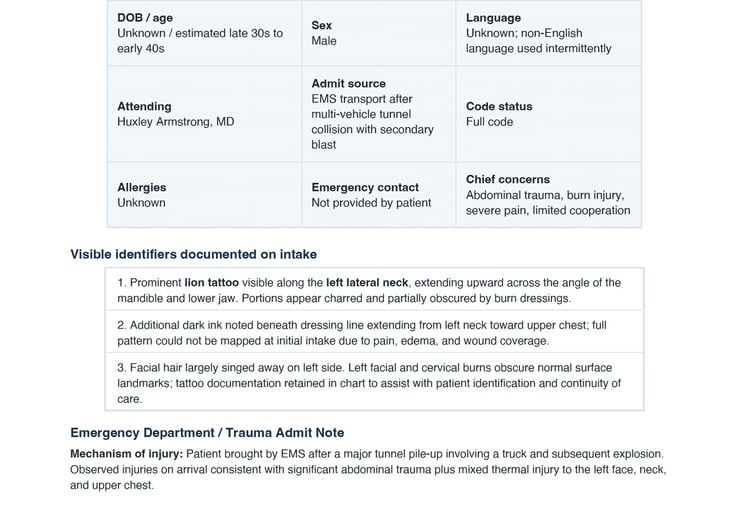Click the Admit source heading
Image resolution: width=750 pixels, height=510 pixels.
[x=348, y=83]
